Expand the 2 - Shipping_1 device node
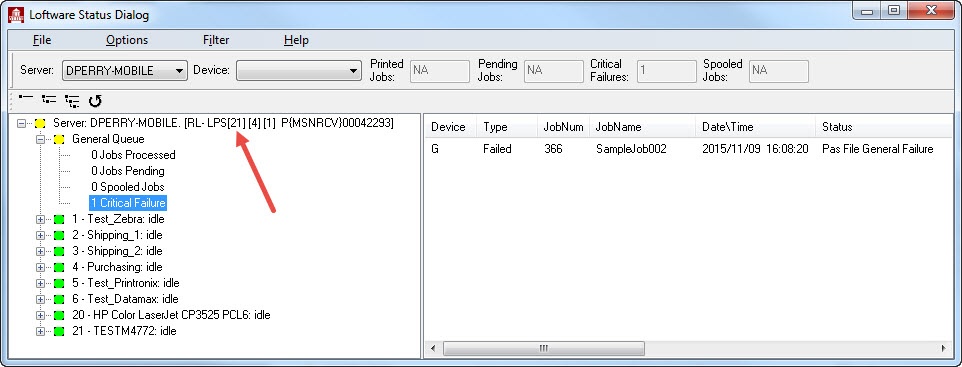962x367 pixels. (40, 235)
